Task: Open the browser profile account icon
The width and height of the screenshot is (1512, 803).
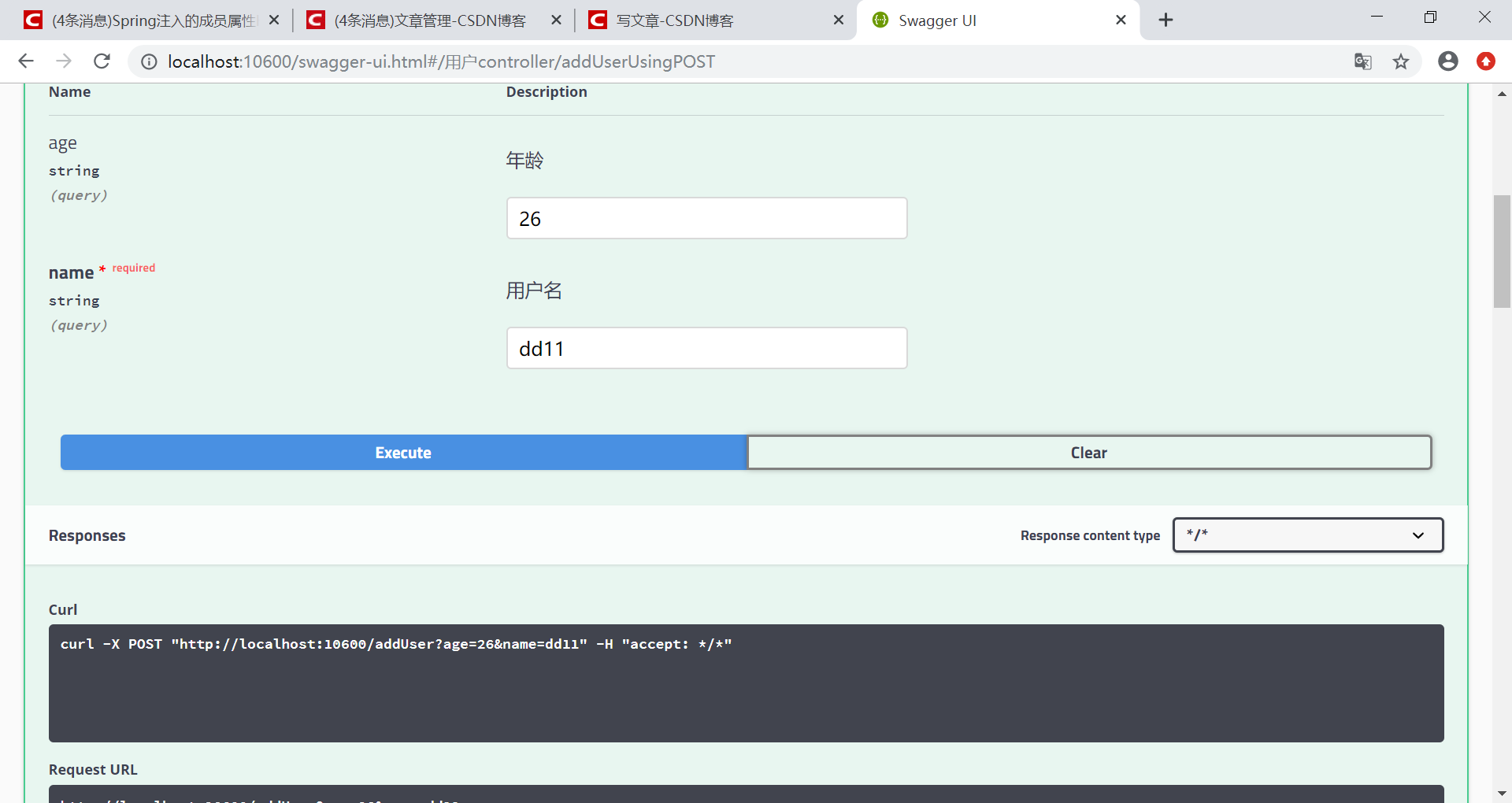Action: click(1447, 61)
